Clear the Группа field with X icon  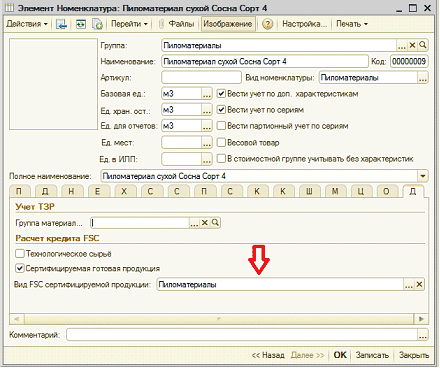coord(412,45)
